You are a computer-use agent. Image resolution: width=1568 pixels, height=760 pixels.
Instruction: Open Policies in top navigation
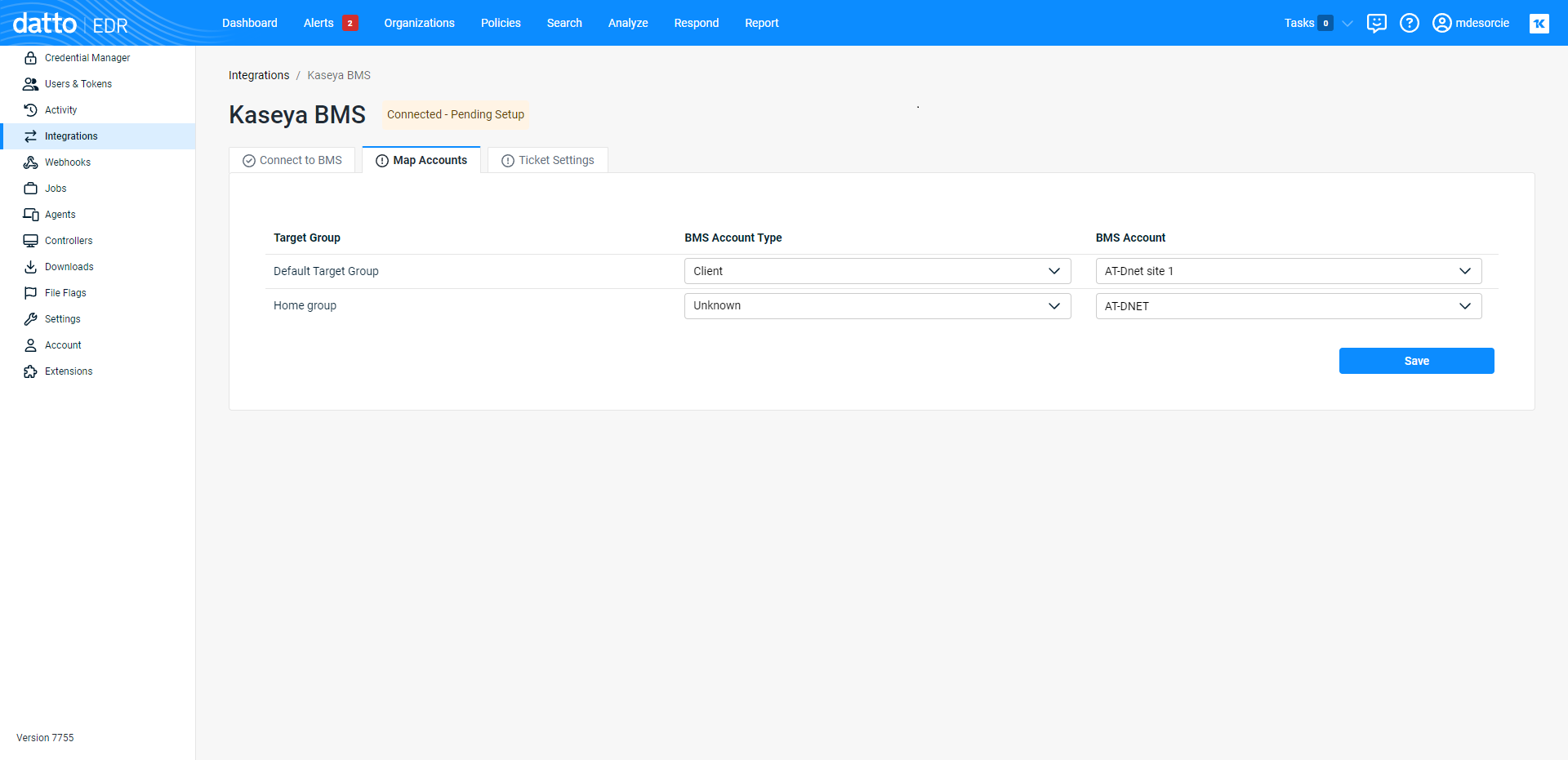click(501, 23)
